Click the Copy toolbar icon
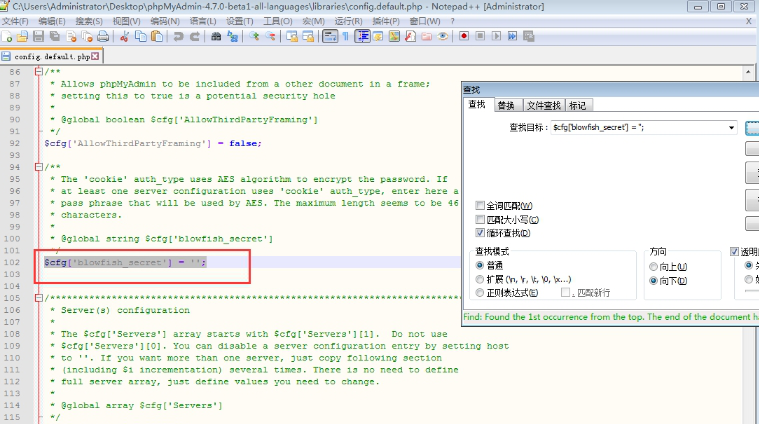Viewport: 759px width, 440px height. click(x=140, y=36)
